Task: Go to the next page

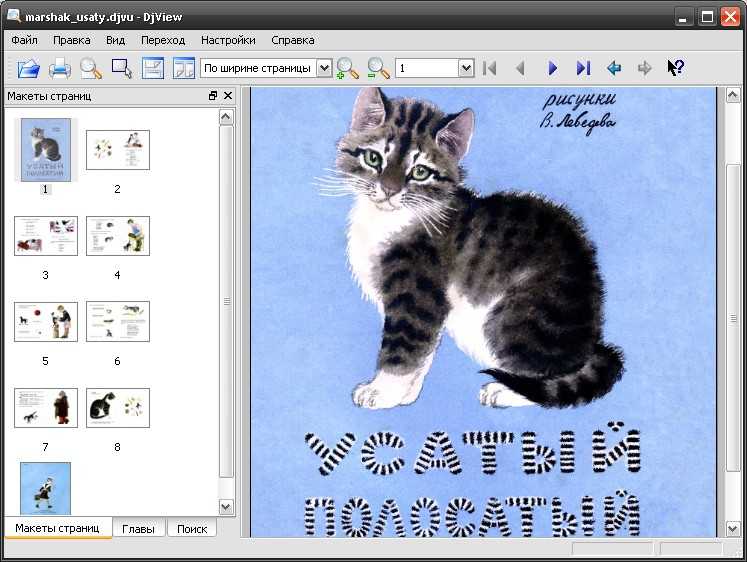Action: pos(552,68)
